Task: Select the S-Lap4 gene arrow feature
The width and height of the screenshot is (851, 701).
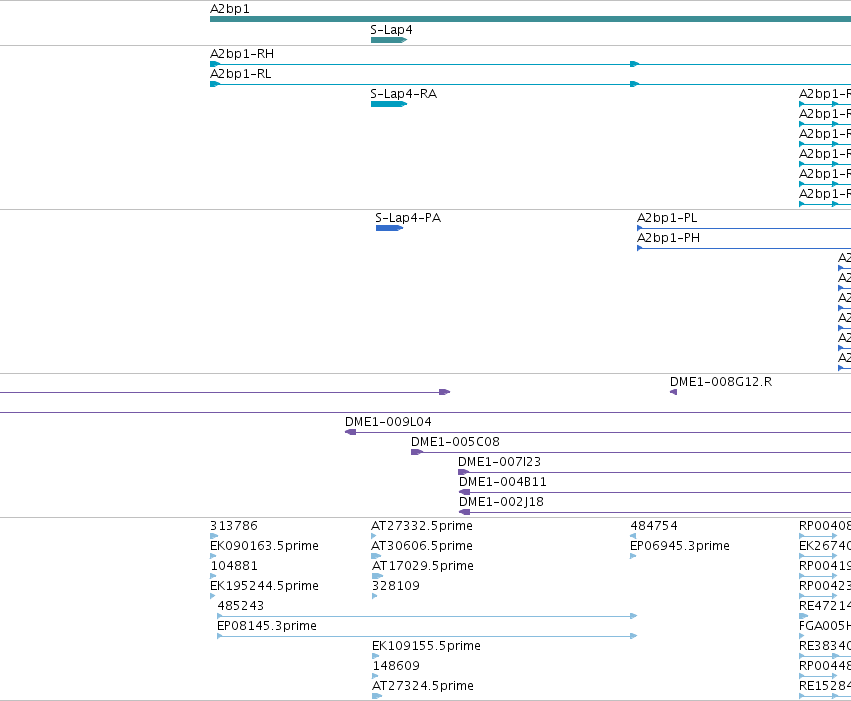Action: tap(389, 40)
